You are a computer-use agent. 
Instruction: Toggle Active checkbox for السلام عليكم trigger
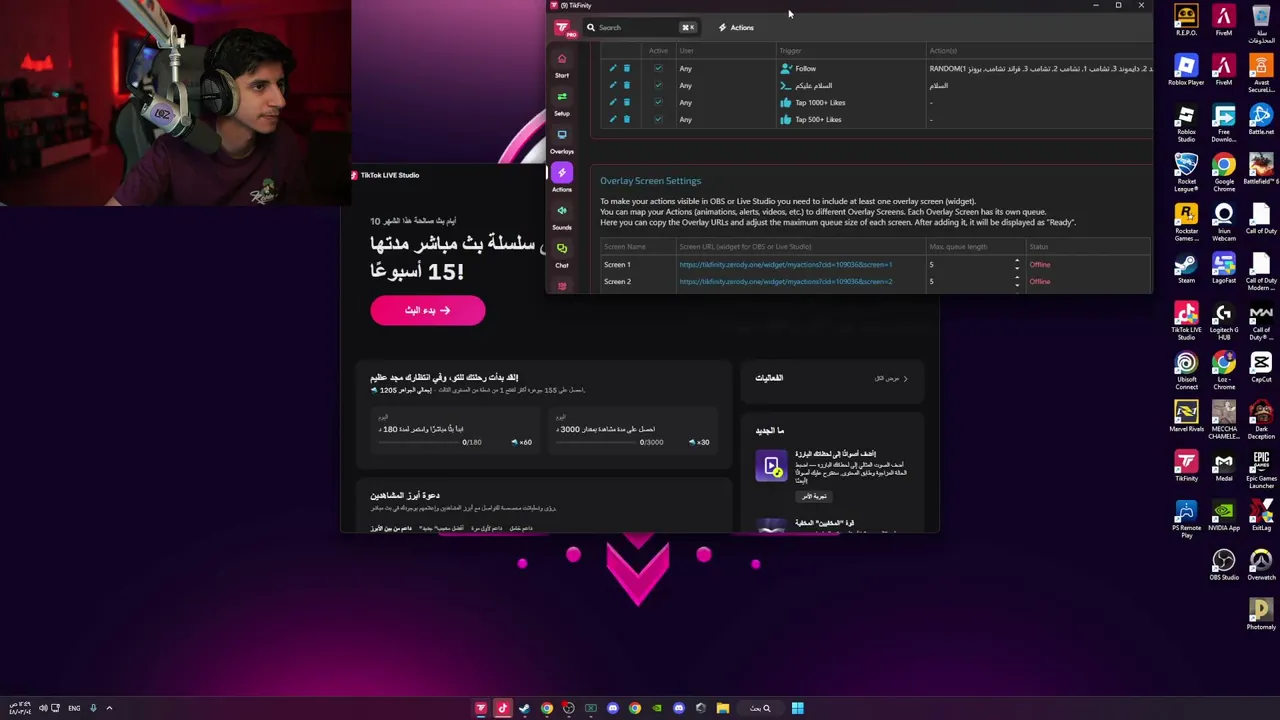coord(658,85)
